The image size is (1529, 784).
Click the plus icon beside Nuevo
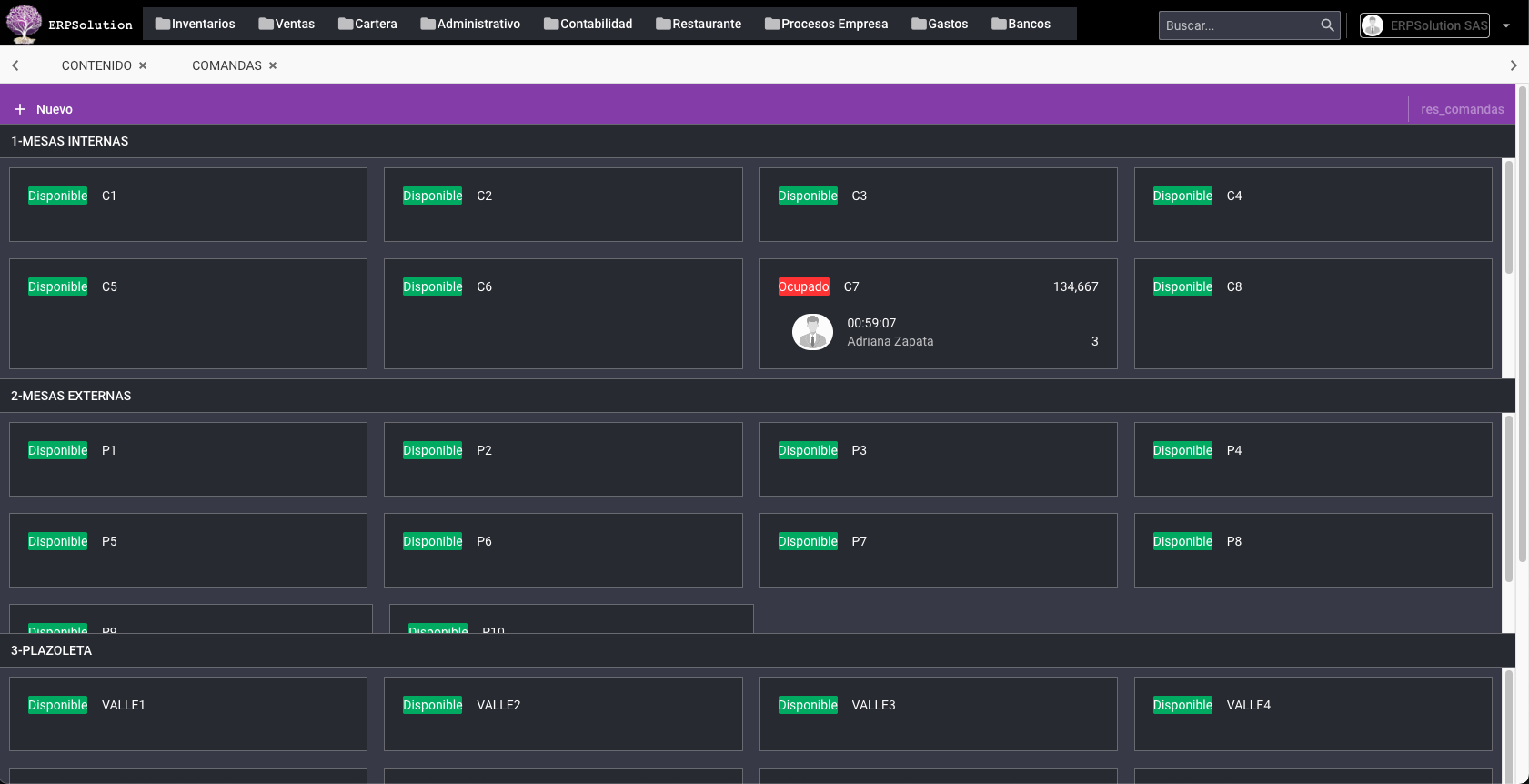(20, 109)
